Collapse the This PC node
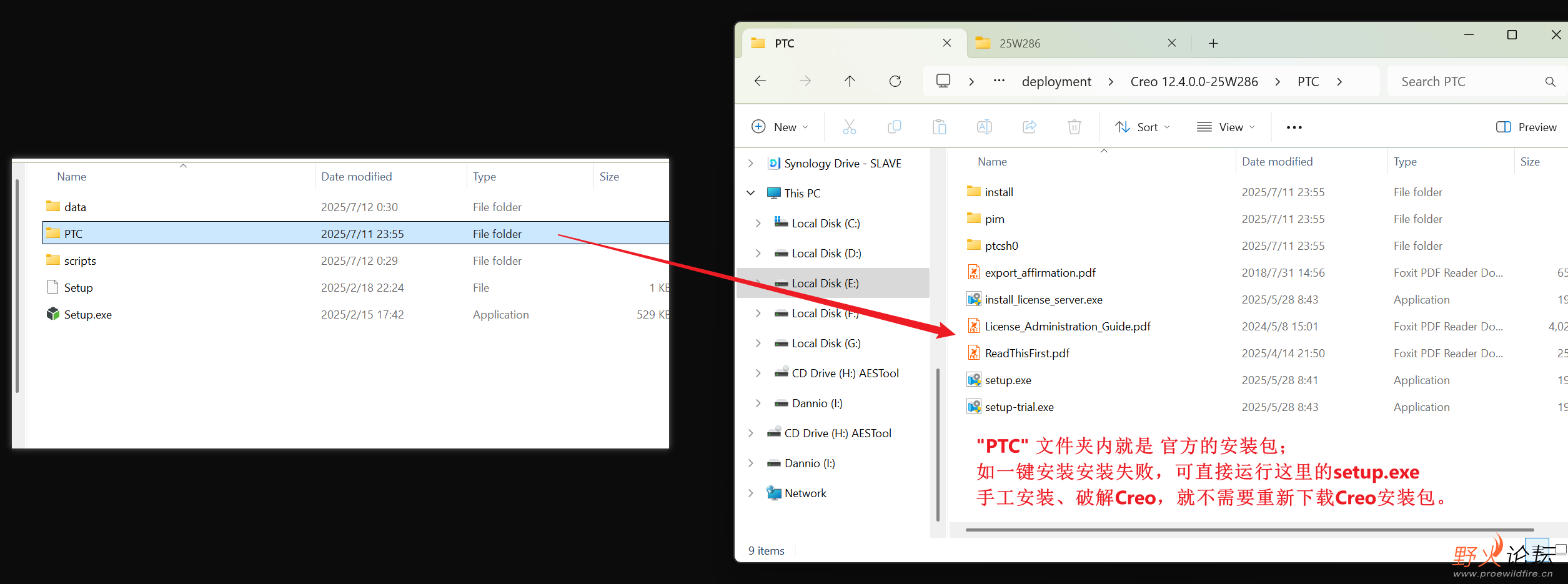The width and height of the screenshot is (1568, 584). 750,193
